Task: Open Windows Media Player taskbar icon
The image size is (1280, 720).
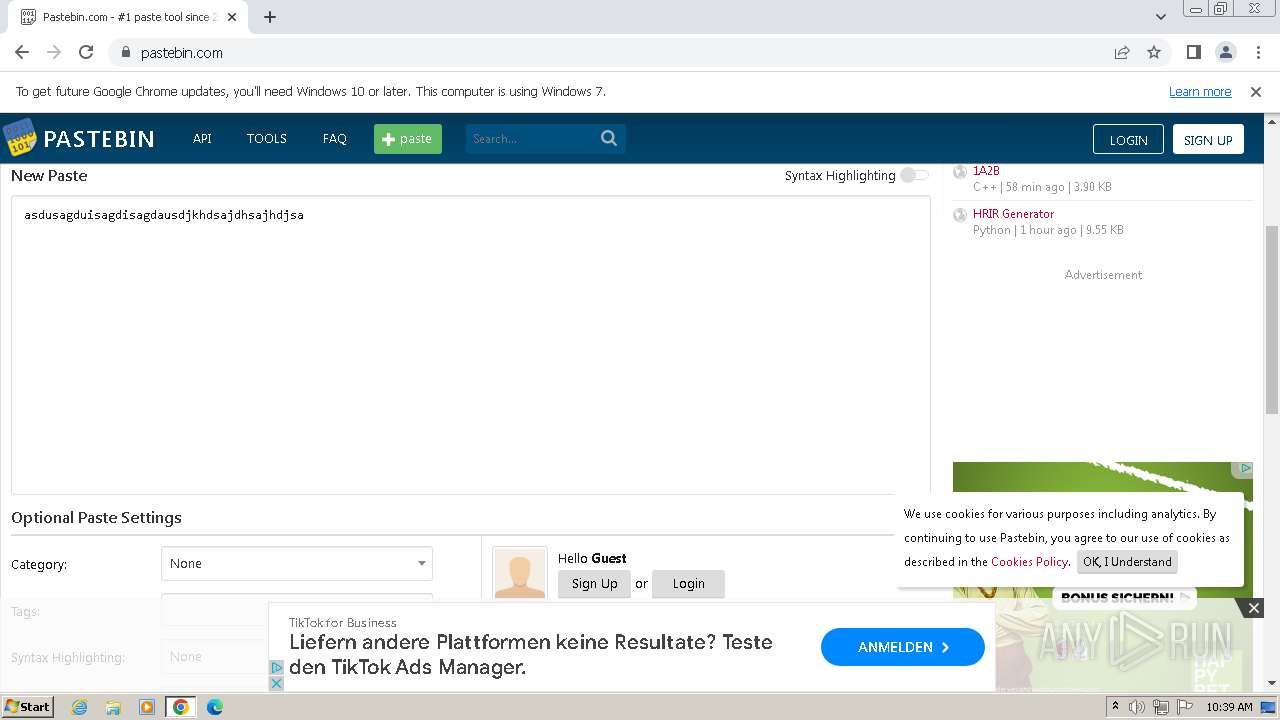Action: click(x=147, y=707)
